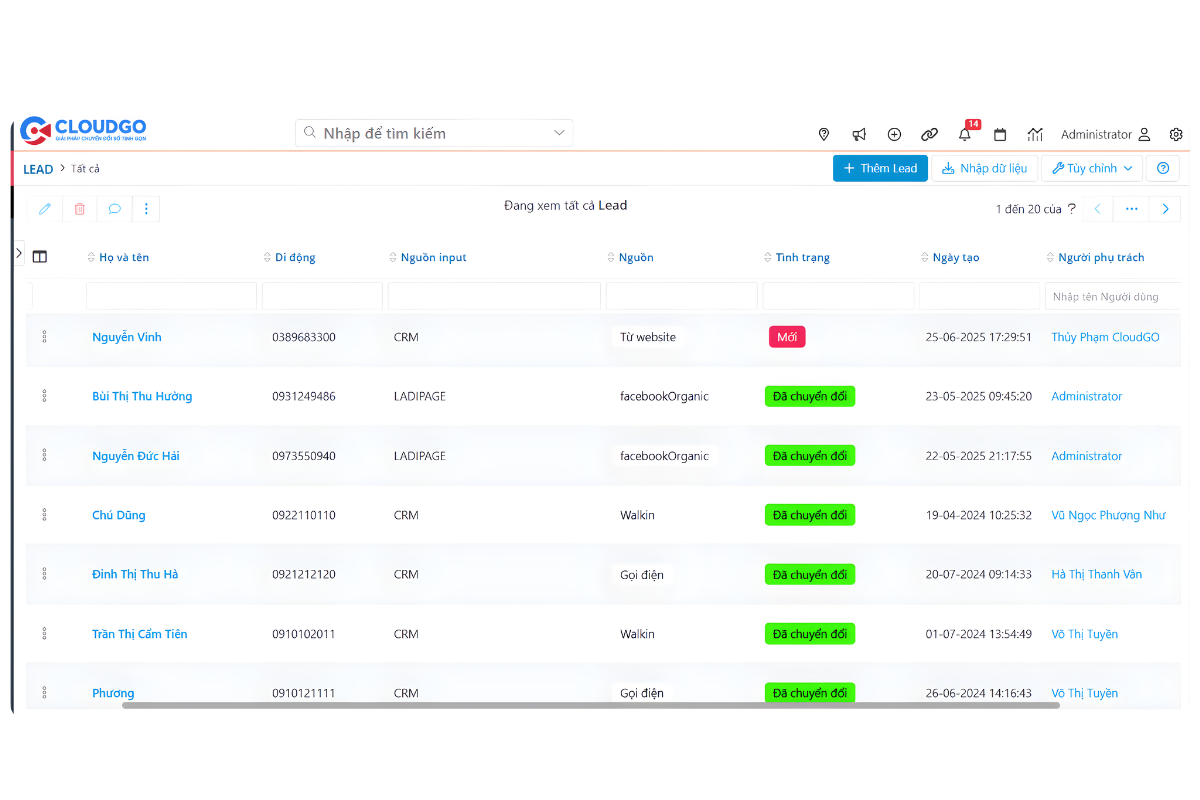Open the chart reports icon
1200x800 pixels.
click(x=1035, y=134)
